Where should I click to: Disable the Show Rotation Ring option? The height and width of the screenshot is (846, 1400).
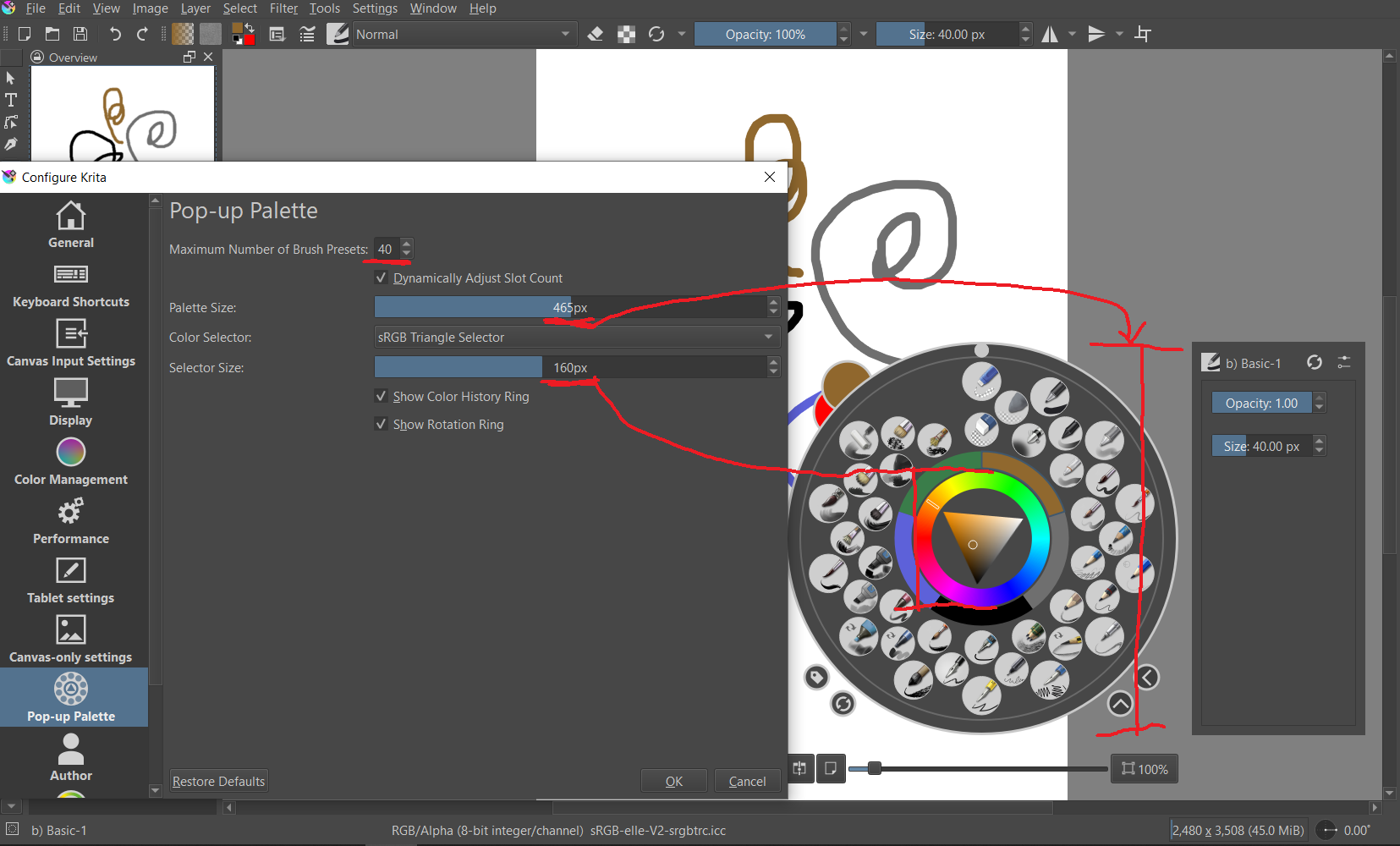coord(382,425)
